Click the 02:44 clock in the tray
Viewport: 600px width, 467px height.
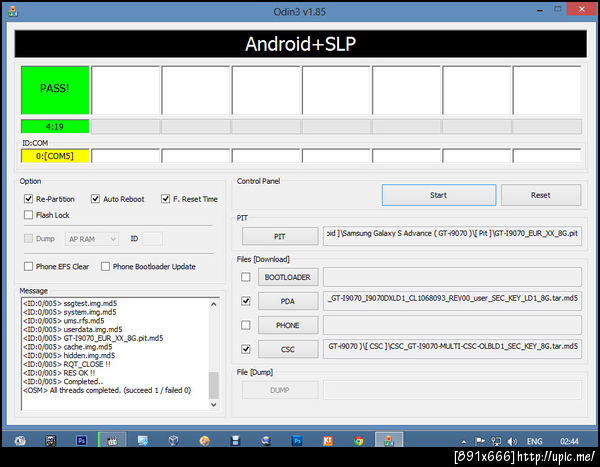569,441
